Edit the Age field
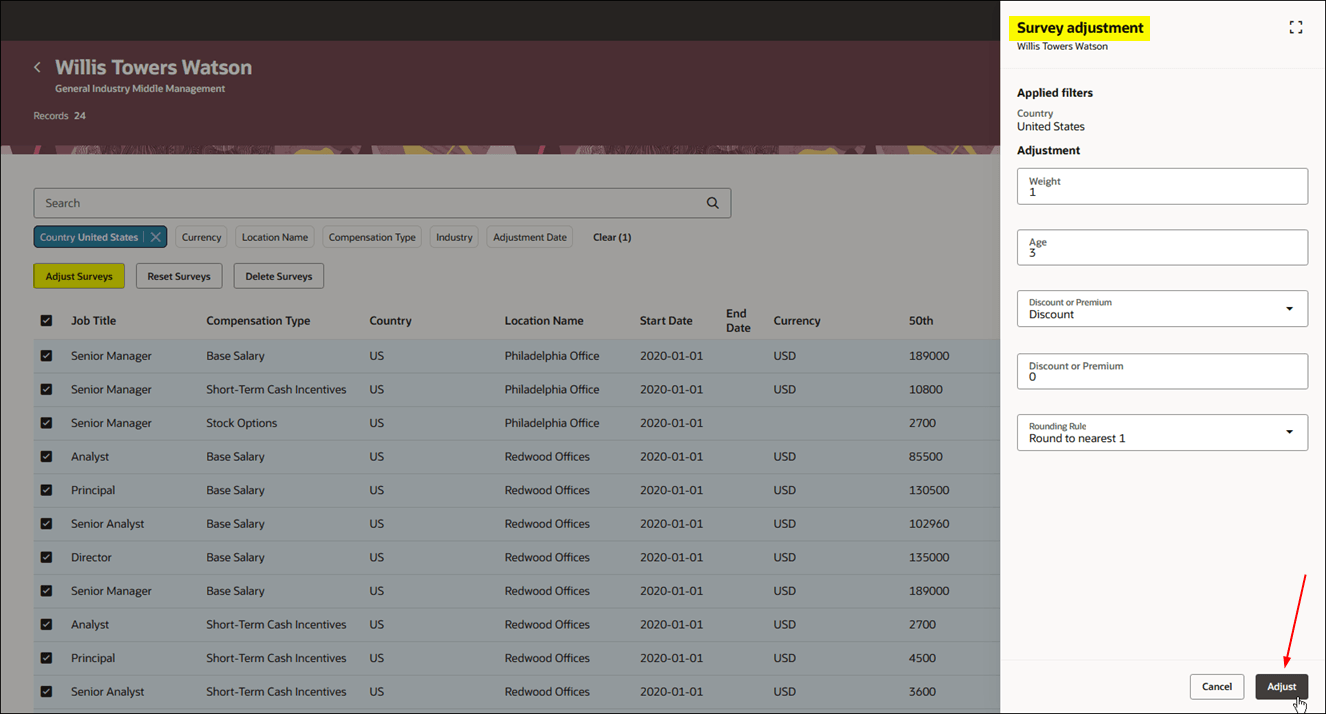Viewport: 1326px width, 714px height. 1162,247
